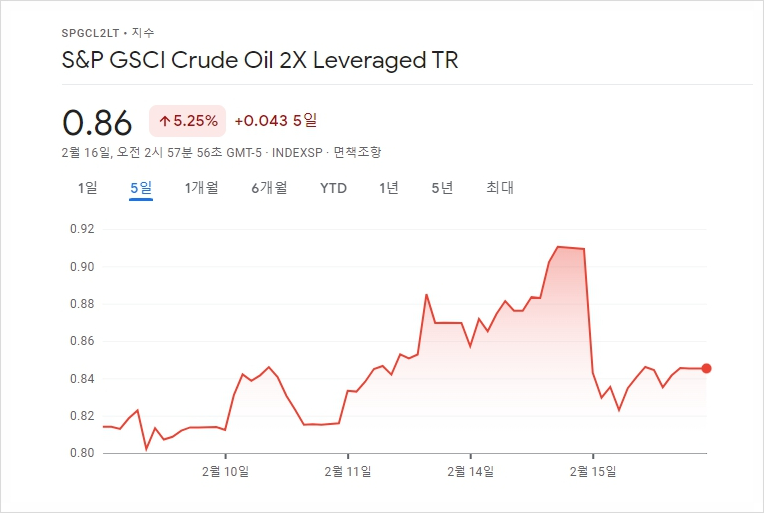764x513 pixels.
Task: Switch to the 6개월 chart range
Action: [269, 188]
